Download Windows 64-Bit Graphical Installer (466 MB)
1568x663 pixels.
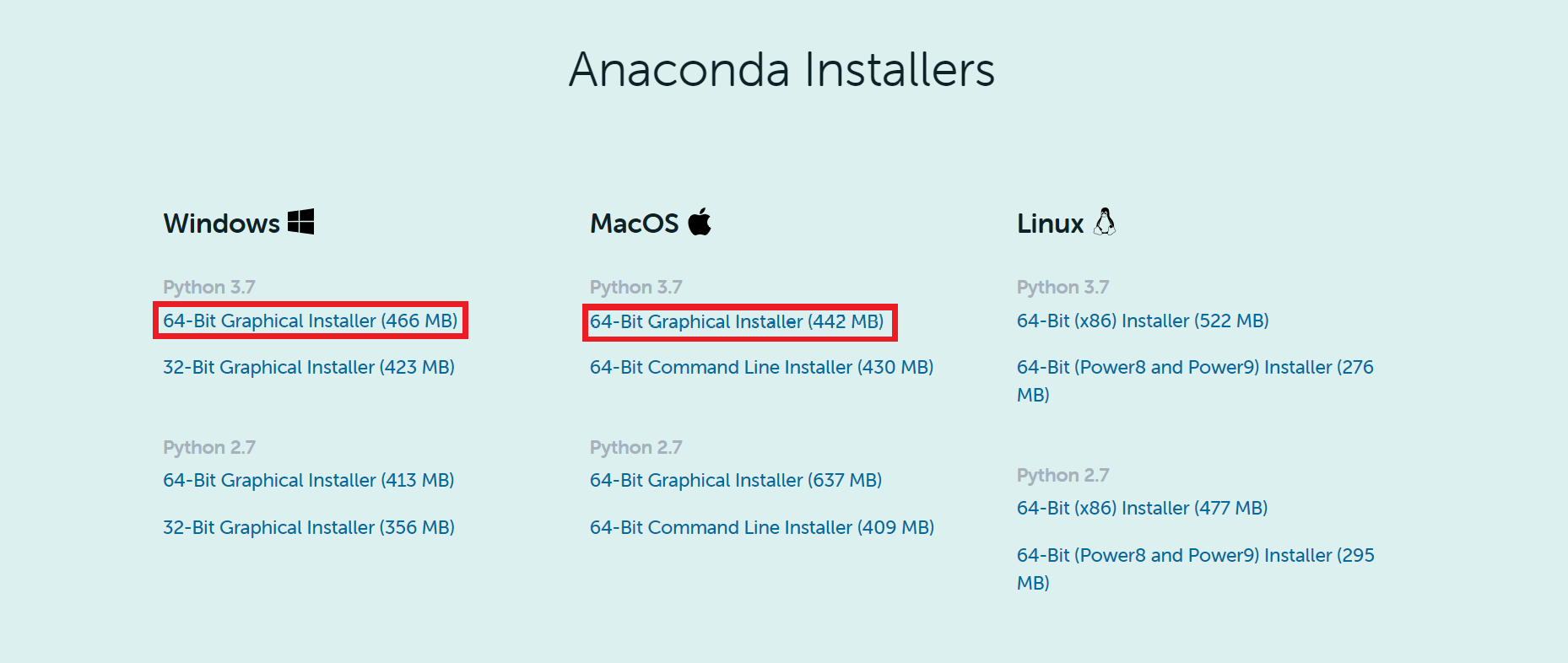point(310,321)
